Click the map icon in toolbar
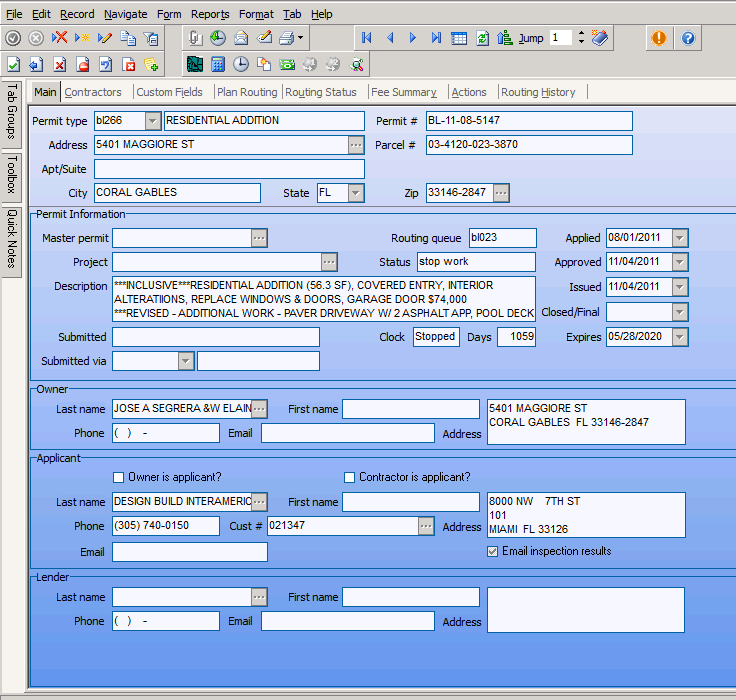This screenshot has width=736, height=700. coord(194,64)
